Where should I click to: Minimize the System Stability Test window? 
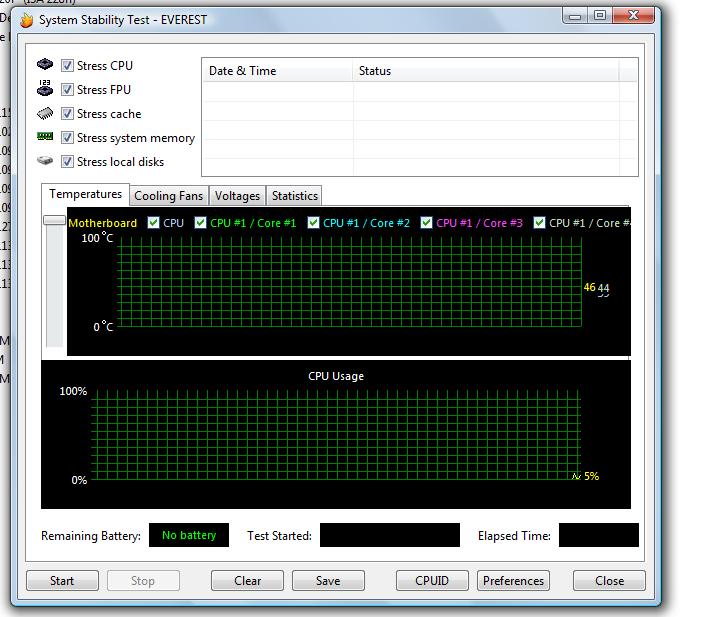[575, 16]
